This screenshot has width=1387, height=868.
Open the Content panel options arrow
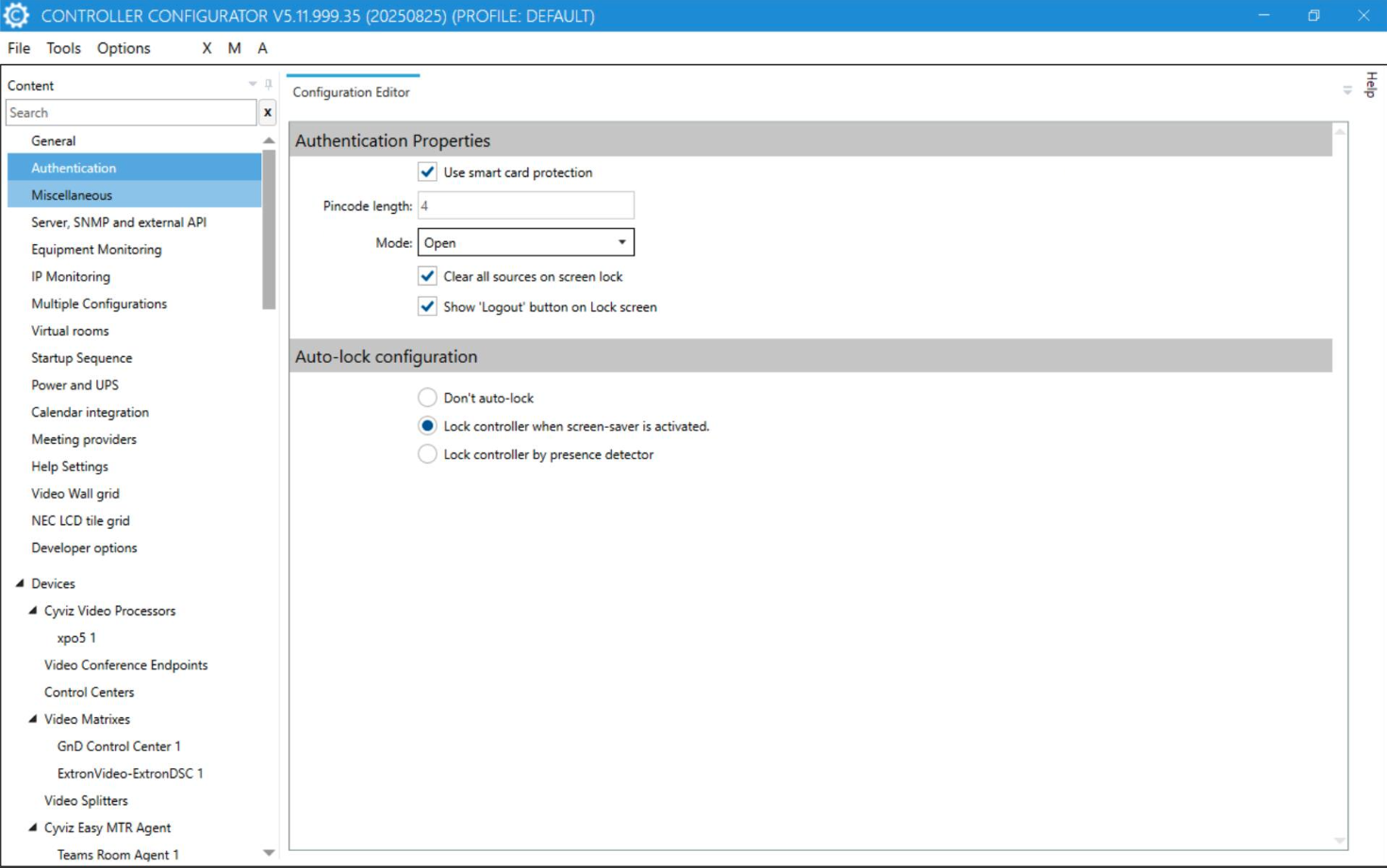(x=252, y=85)
